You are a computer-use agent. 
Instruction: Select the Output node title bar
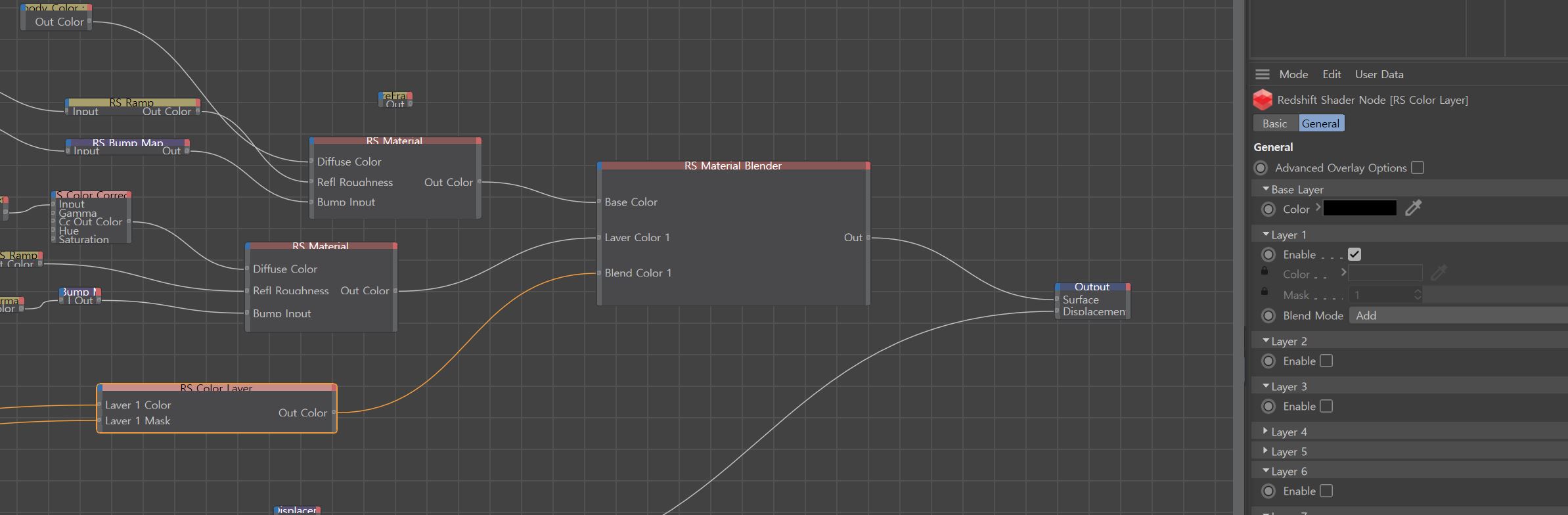pos(1092,287)
